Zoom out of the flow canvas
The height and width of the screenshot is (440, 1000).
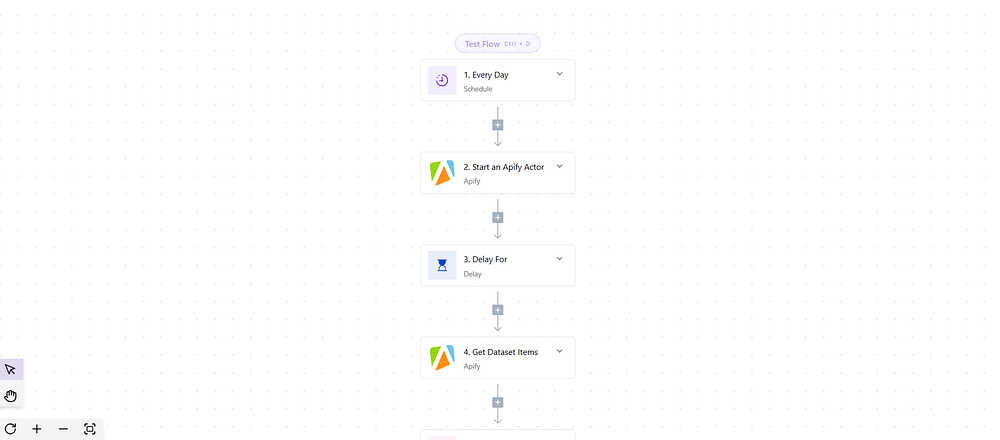point(63,429)
